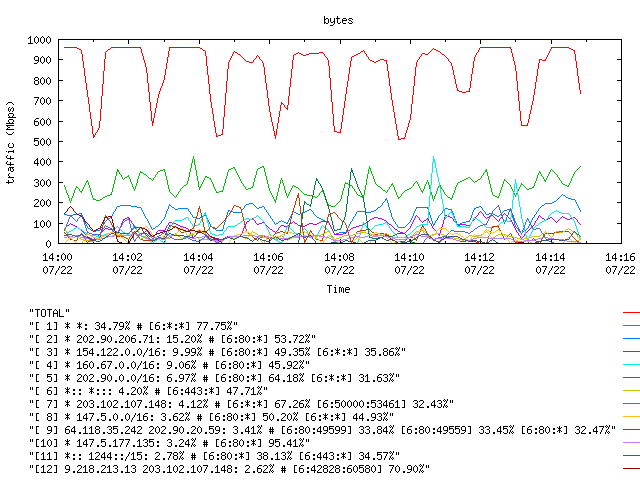This screenshot has height=480, width=640.
Task: Click the red line sample beside TOTAL
Action: pos(631,313)
